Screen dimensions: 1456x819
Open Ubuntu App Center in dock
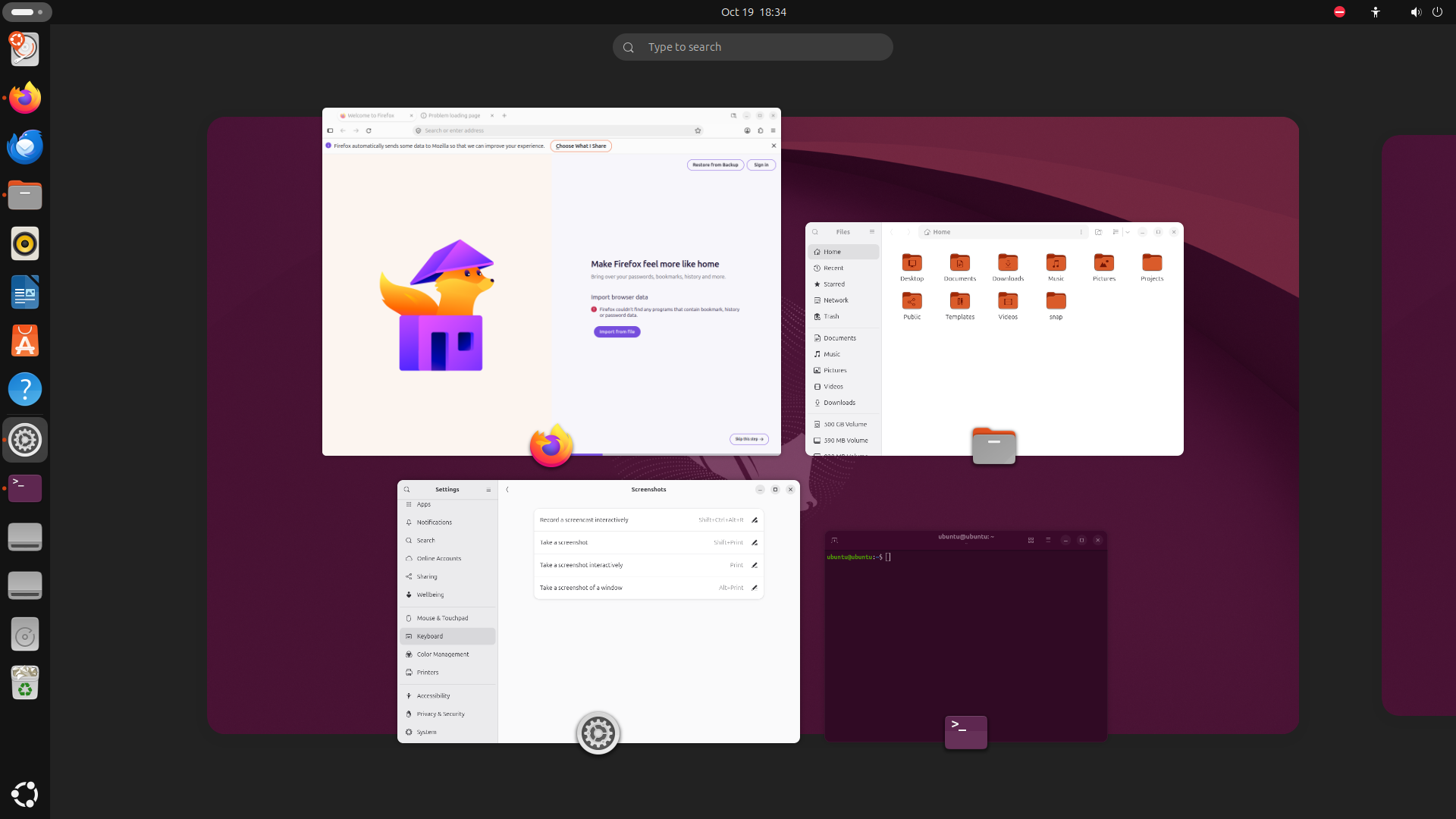pos(25,340)
